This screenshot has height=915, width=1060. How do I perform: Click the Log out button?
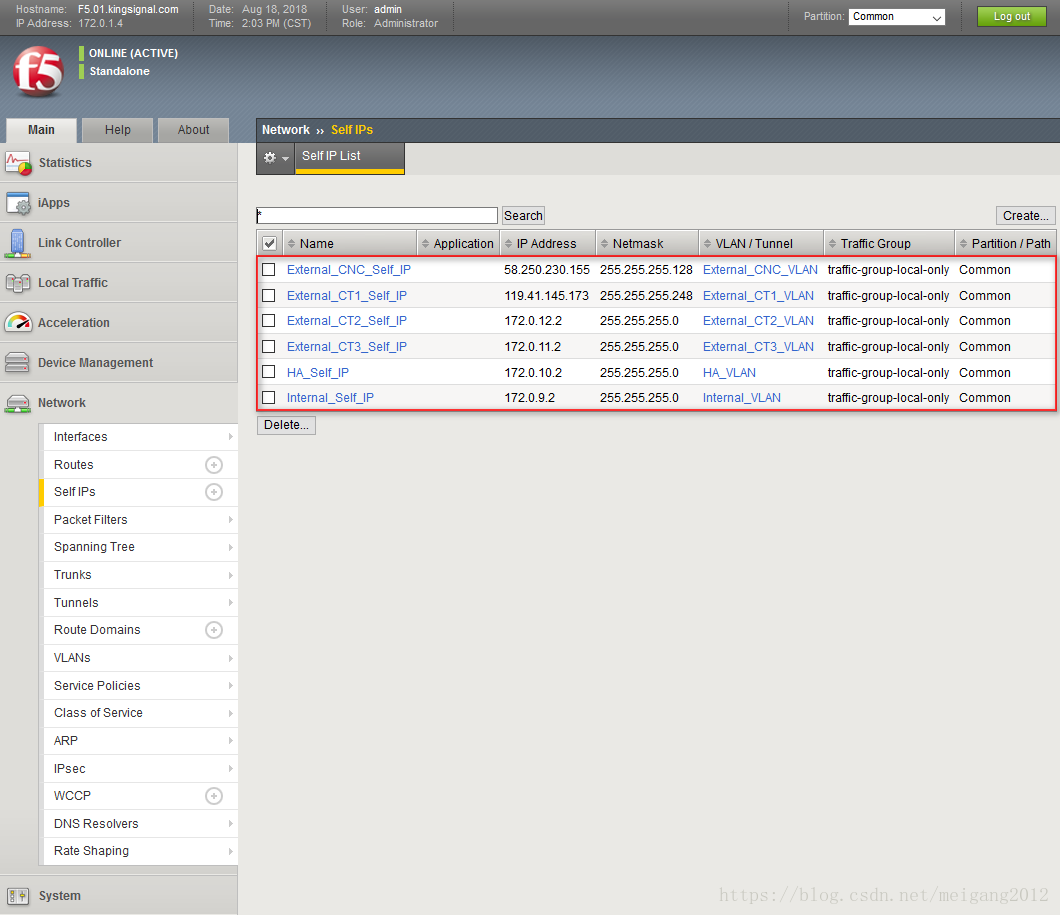click(x=1011, y=17)
